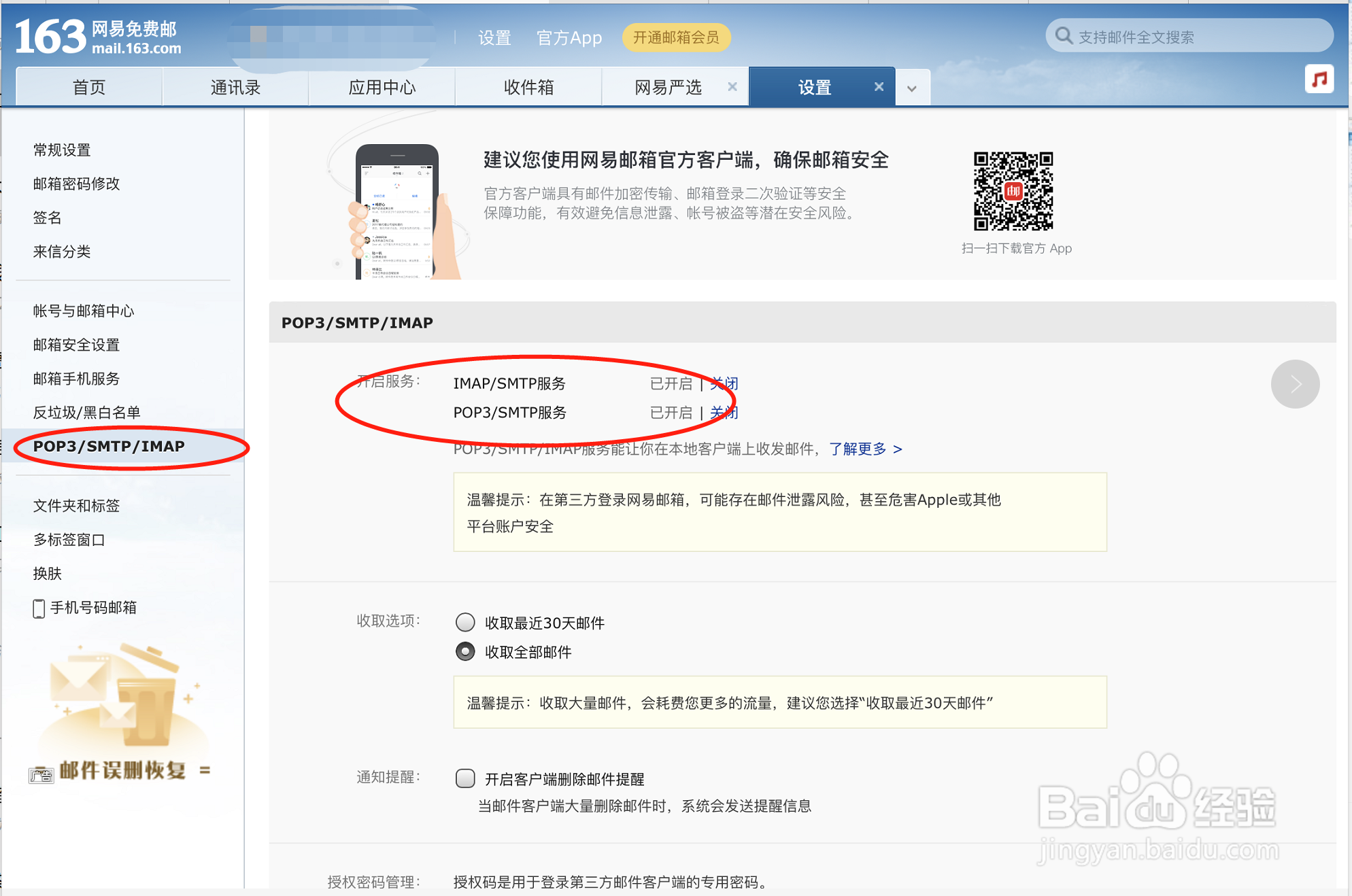The height and width of the screenshot is (896, 1352).
Task: Select 收取最近30天邮件 option
Action: point(465,622)
